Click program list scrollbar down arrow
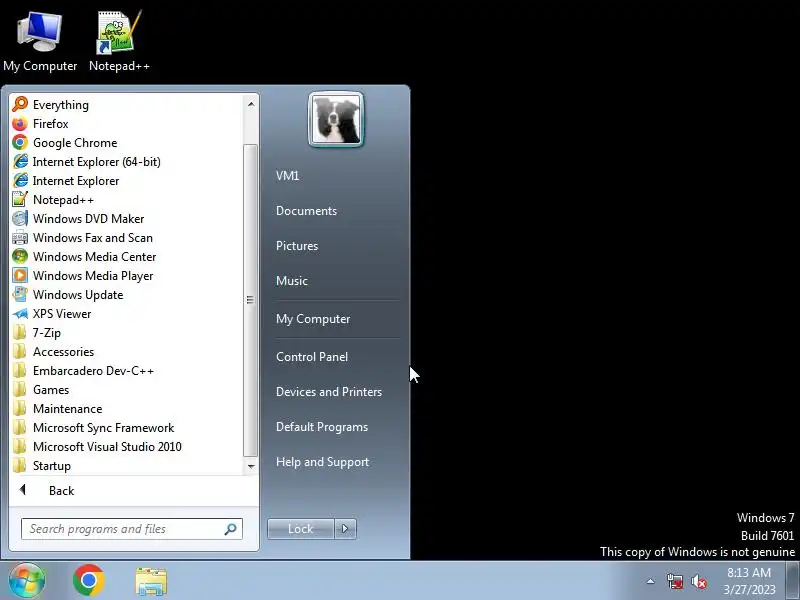800x600 pixels. pos(251,466)
